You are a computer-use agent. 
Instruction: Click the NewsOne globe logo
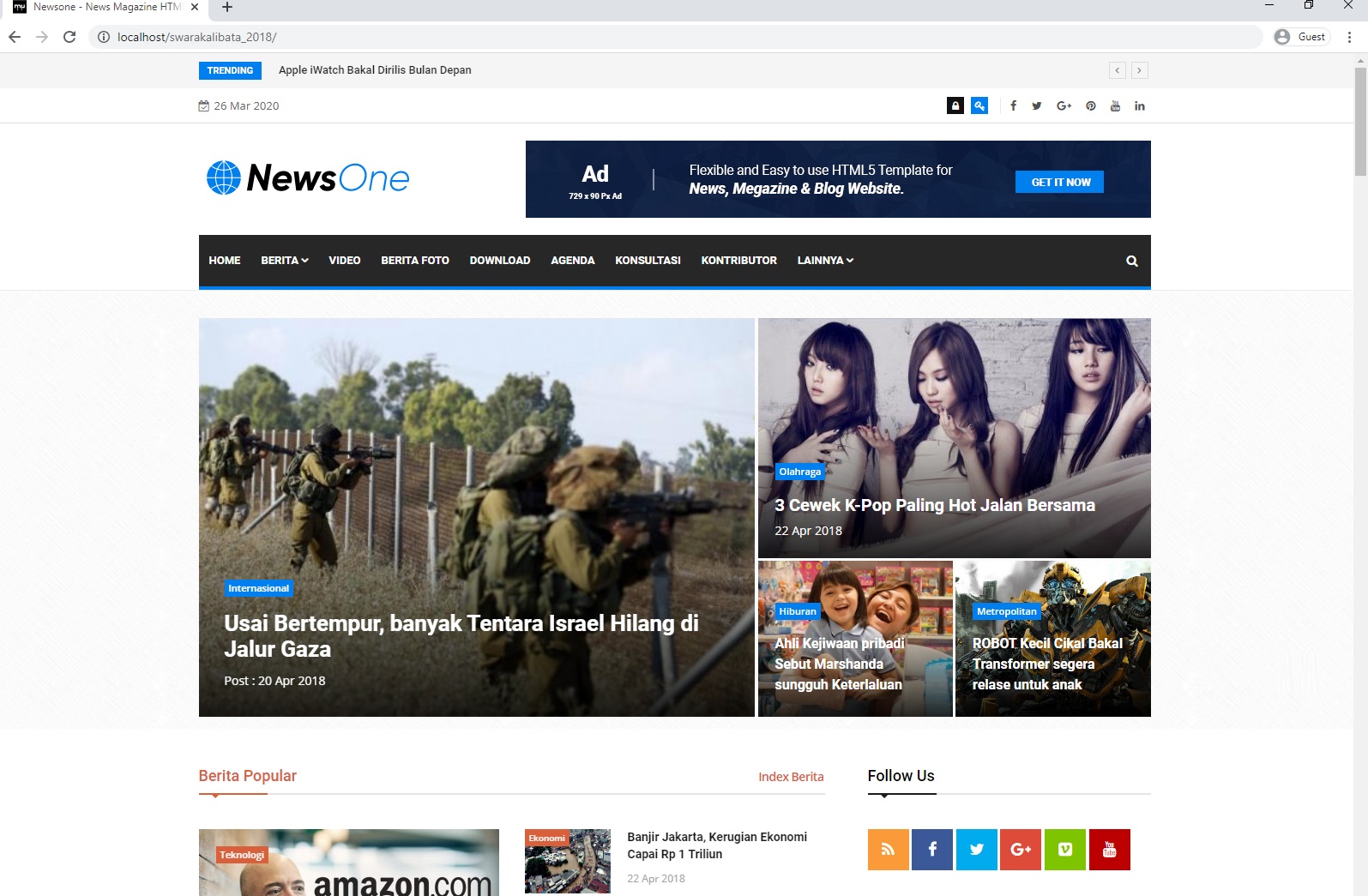tap(308, 177)
